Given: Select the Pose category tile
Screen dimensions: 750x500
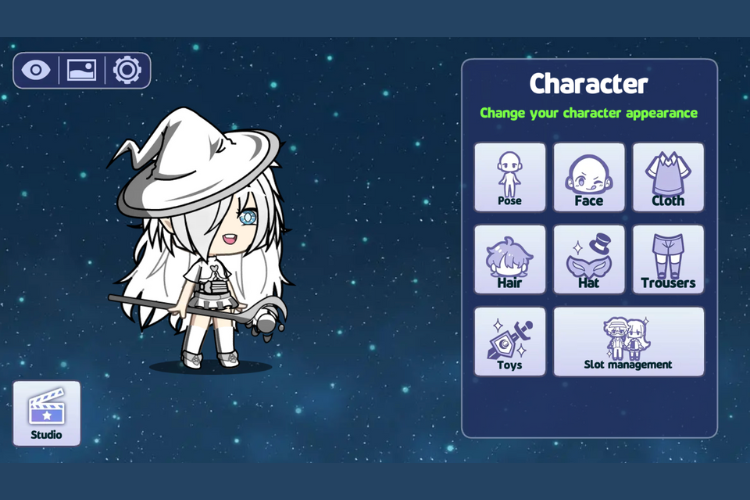Looking at the screenshot, I should tap(510, 177).
